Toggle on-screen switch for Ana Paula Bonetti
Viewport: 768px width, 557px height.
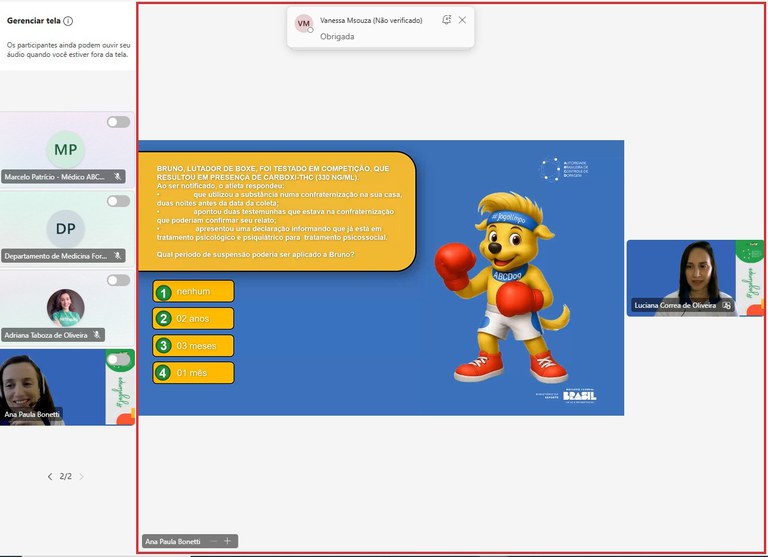(118, 359)
